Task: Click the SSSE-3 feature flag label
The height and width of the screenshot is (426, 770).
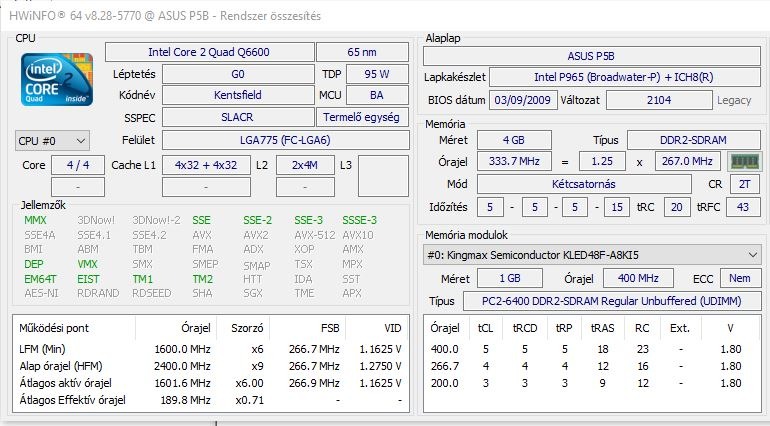Action: coord(359,220)
